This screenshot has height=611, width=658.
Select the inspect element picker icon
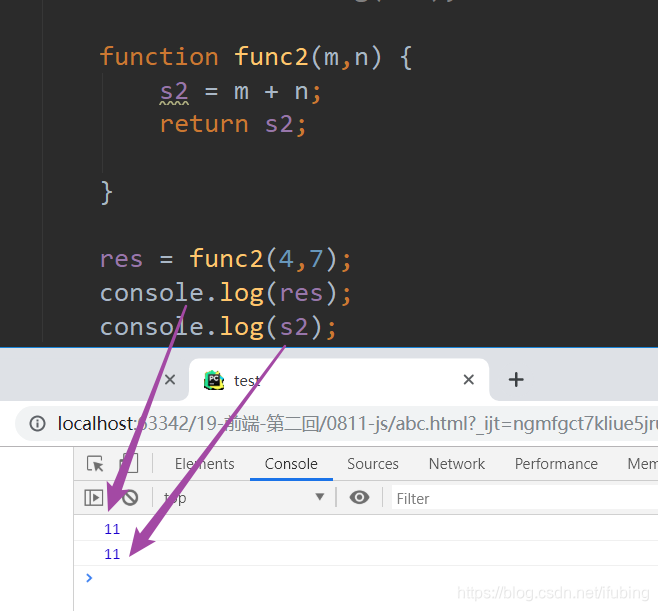pos(95,464)
